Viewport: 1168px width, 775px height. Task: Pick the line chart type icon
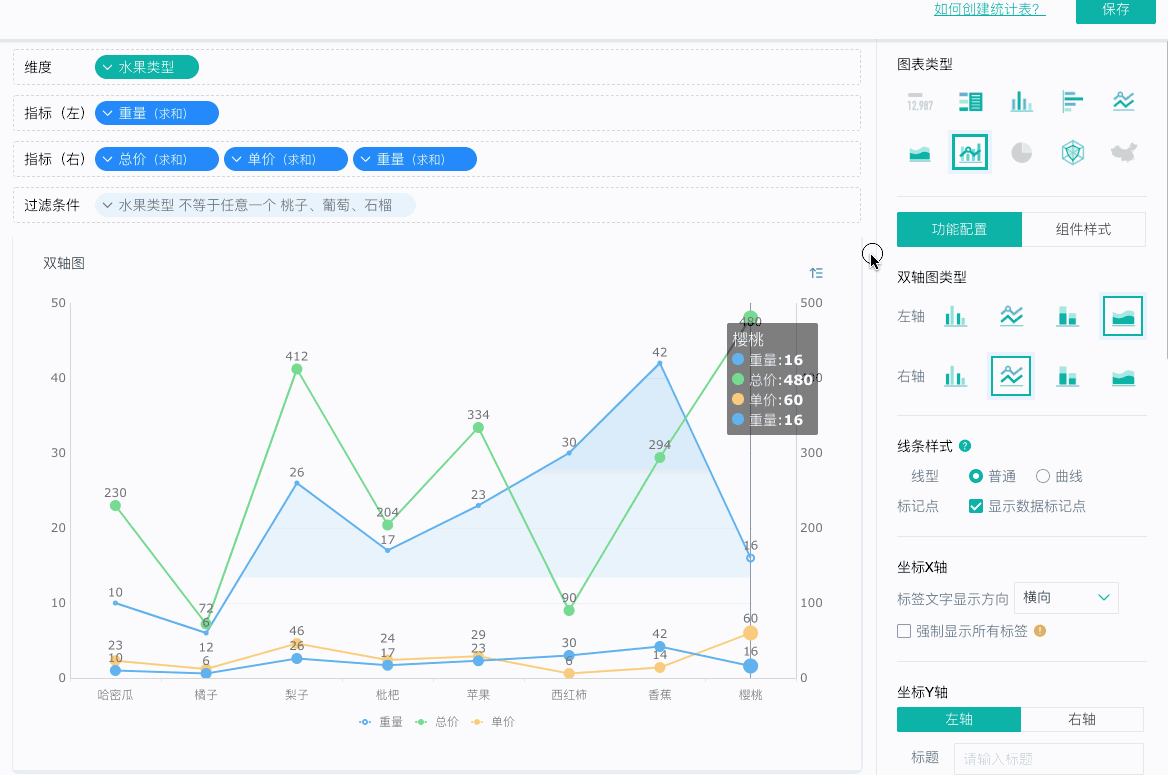[x=1124, y=101]
